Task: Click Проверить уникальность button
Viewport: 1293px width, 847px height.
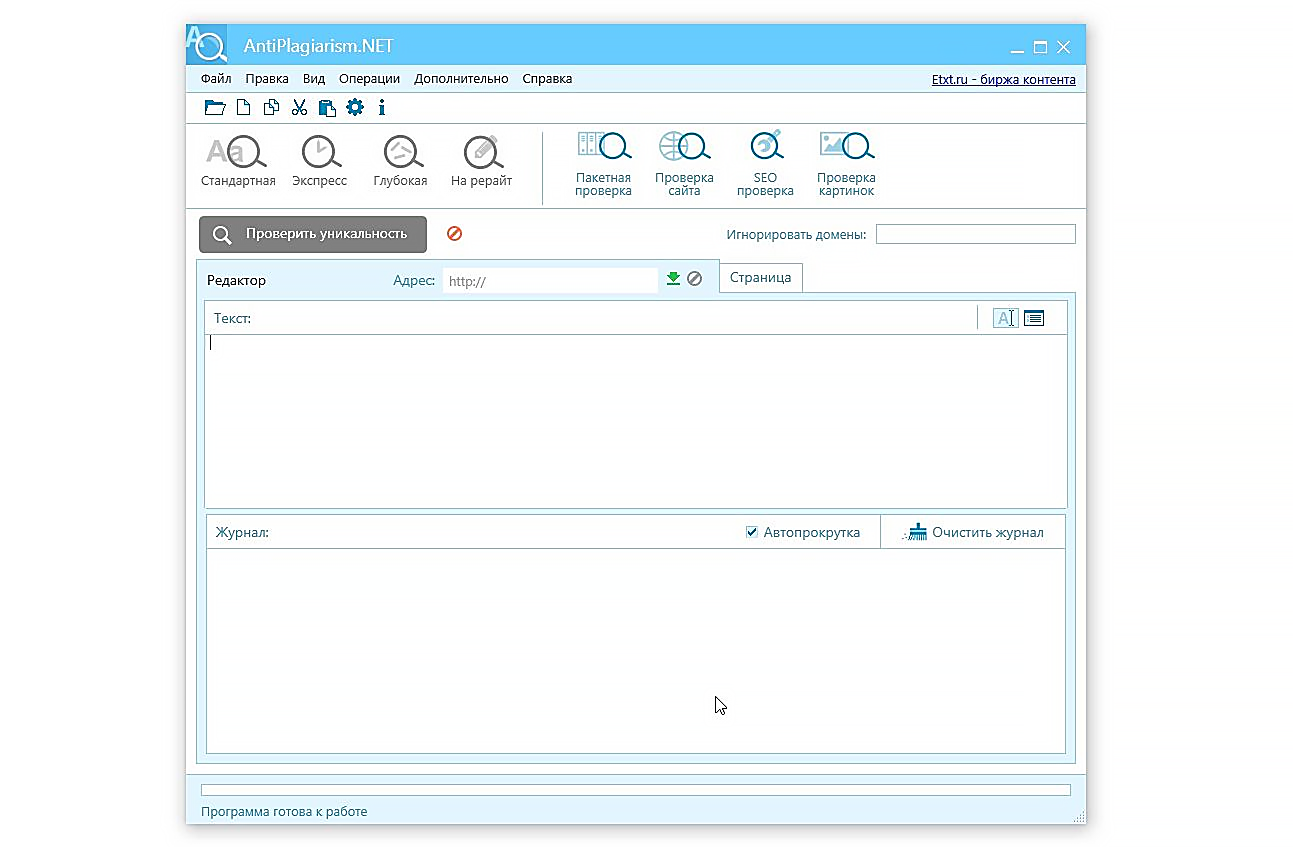Action: 313,234
